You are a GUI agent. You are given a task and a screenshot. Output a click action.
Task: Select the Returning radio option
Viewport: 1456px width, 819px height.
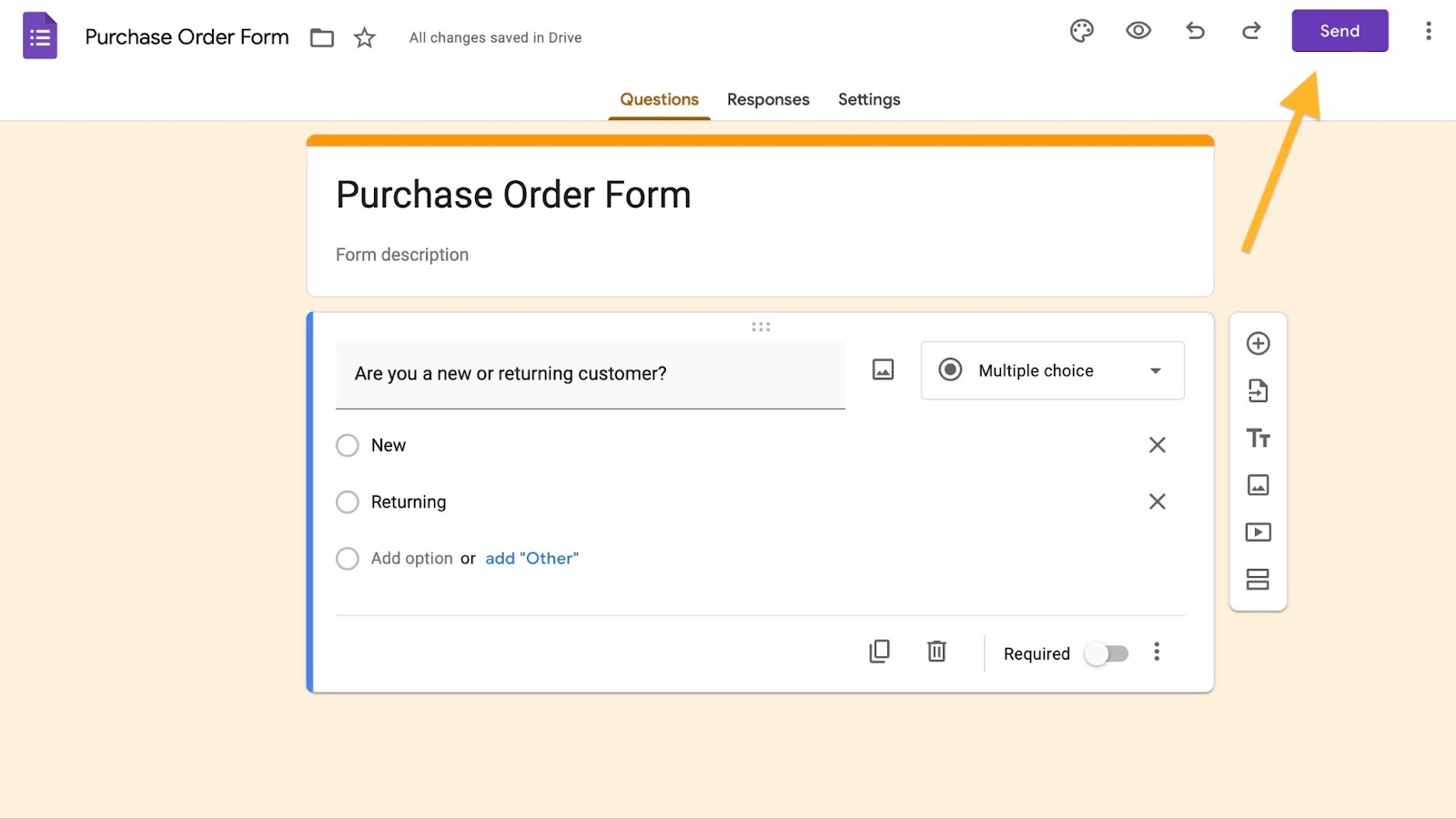tap(348, 502)
